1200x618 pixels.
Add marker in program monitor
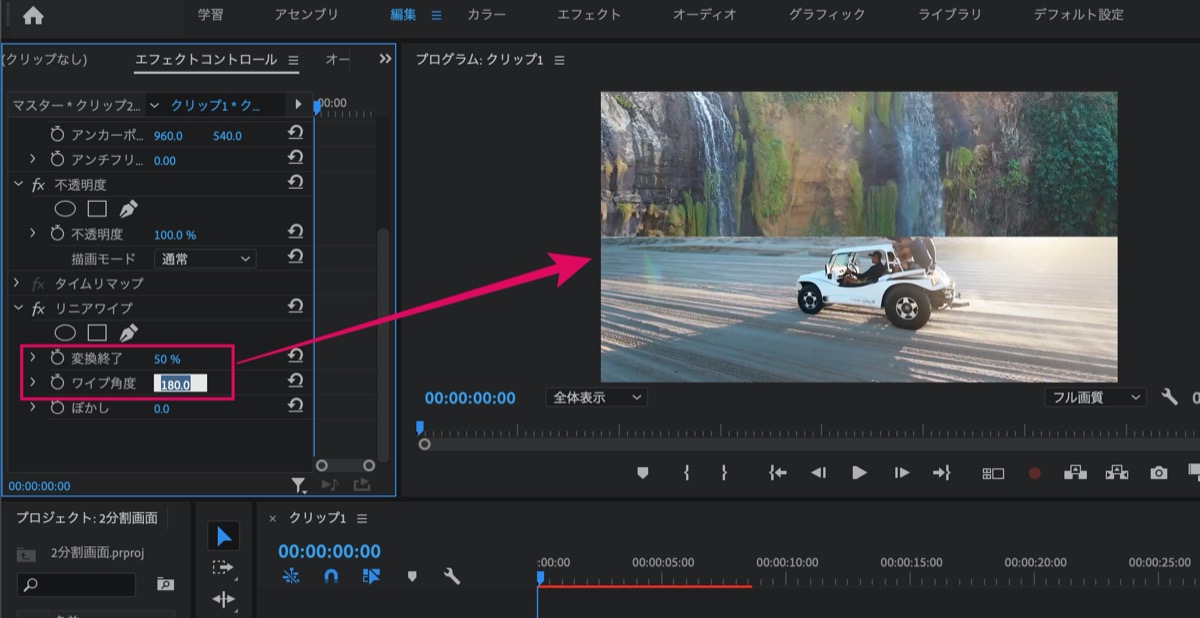pyautogui.click(x=643, y=473)
